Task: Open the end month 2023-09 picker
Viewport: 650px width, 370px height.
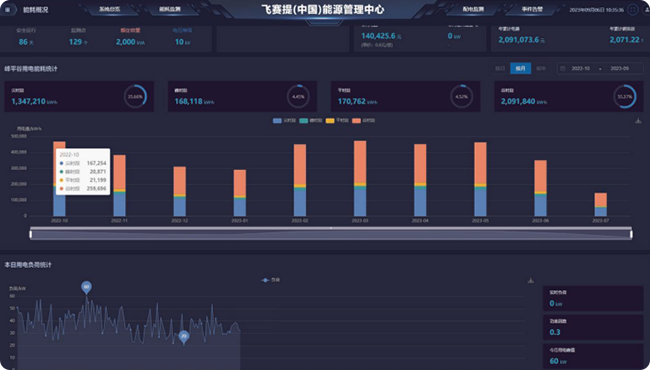Action: [619, 68]
